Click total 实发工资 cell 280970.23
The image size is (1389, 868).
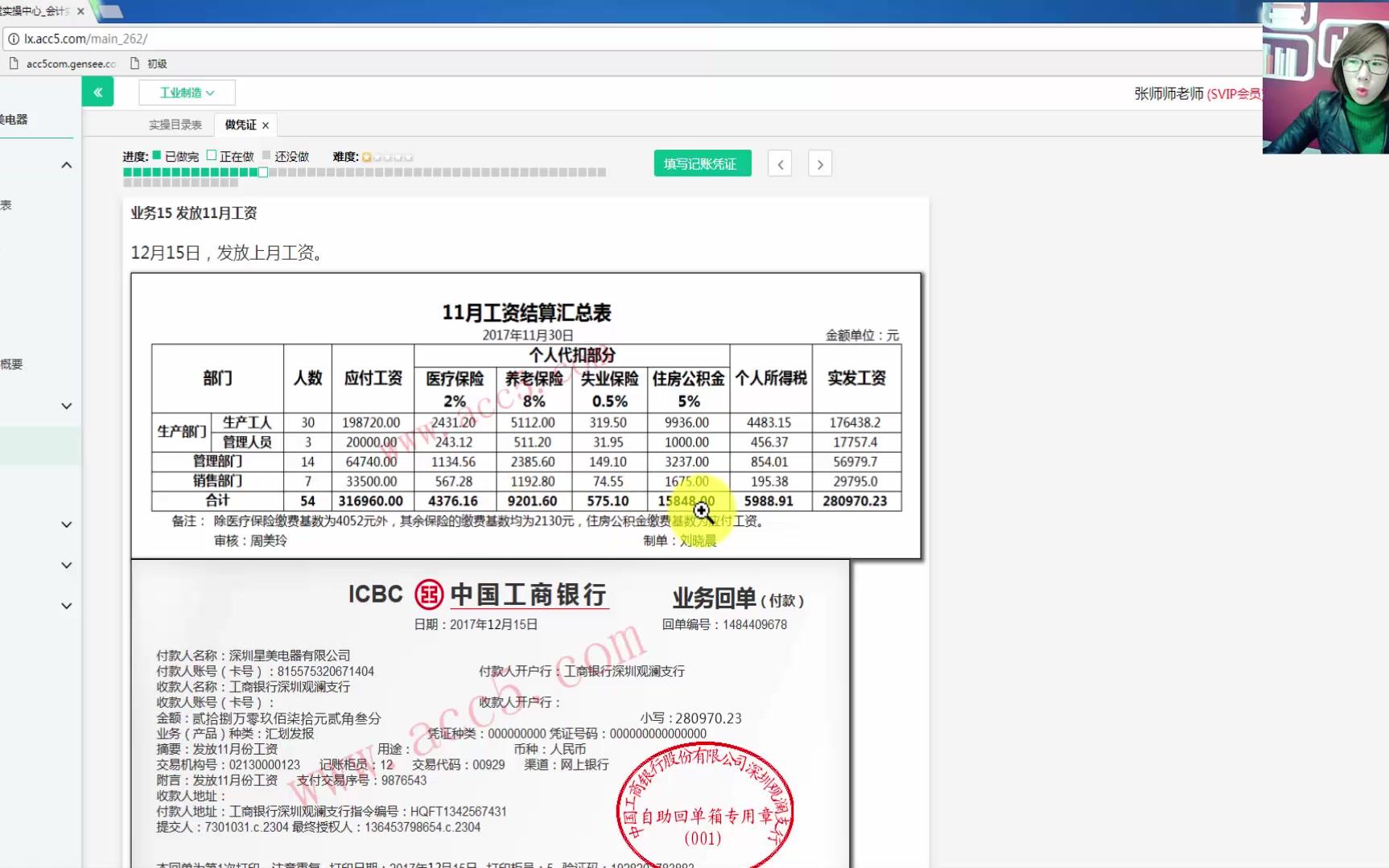click(855, 501)
